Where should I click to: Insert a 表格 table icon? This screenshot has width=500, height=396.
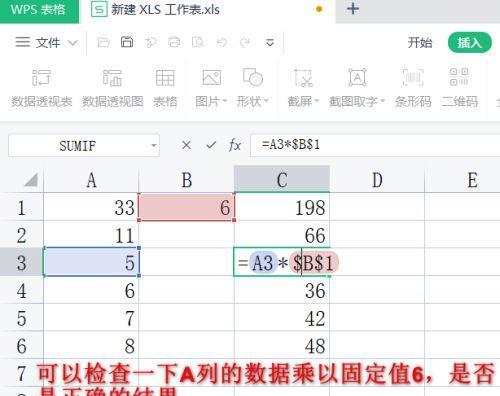[165, 78]
